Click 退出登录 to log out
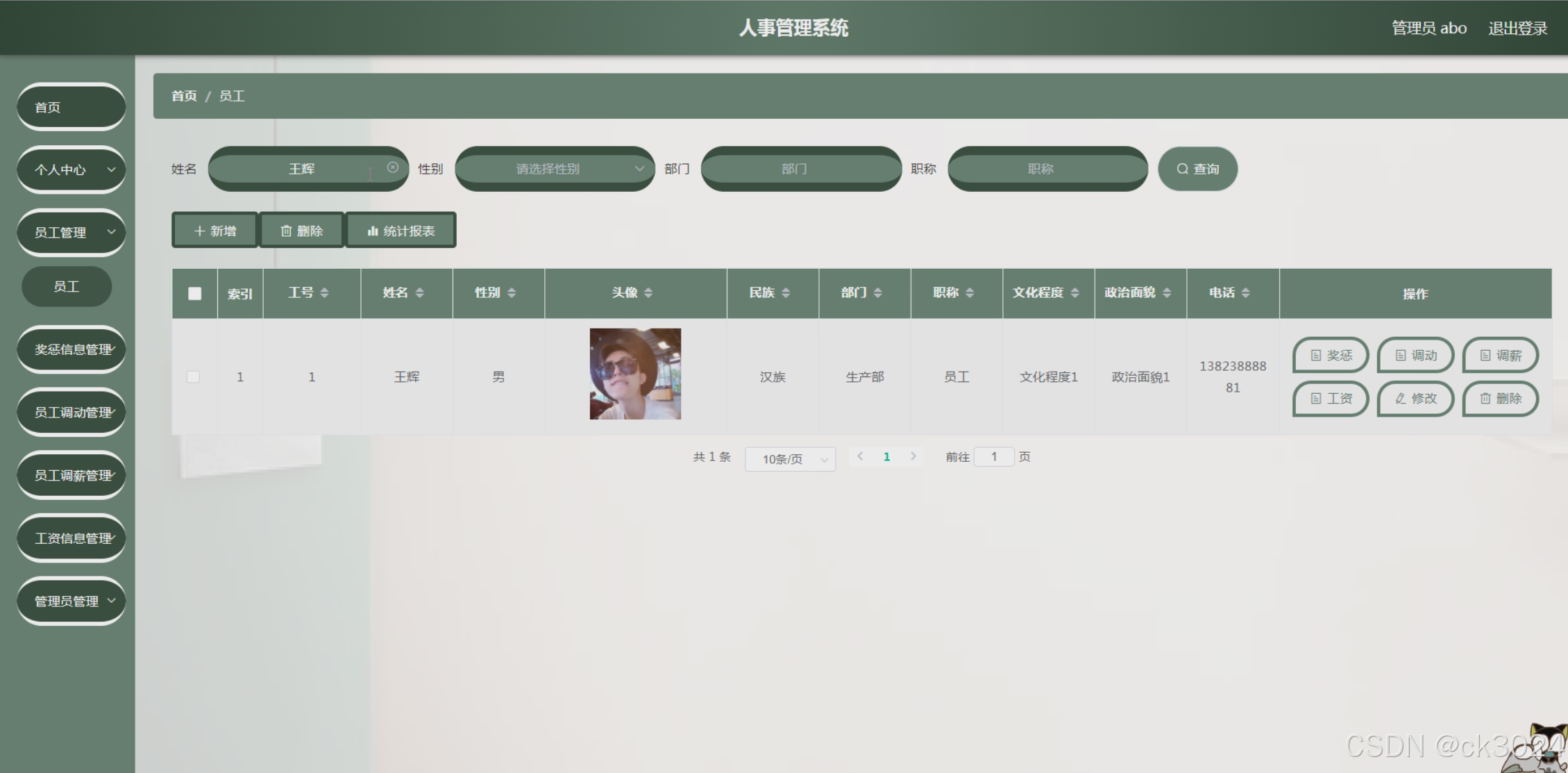Viewport: 1568px width, 773px height. coord(1517,28)
